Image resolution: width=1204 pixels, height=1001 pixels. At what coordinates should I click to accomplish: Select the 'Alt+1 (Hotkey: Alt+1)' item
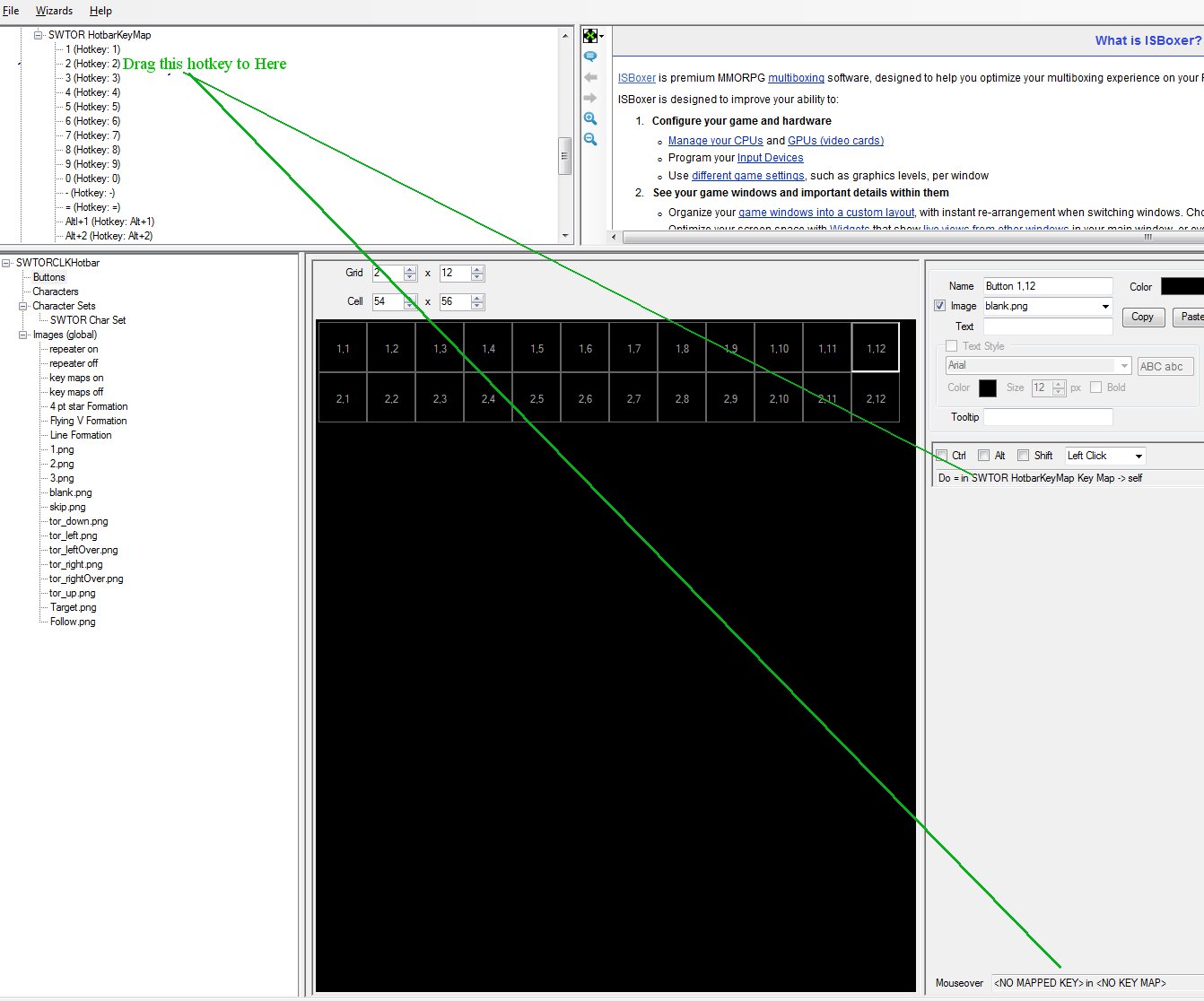pyautogui.click(x=109, y=222)
